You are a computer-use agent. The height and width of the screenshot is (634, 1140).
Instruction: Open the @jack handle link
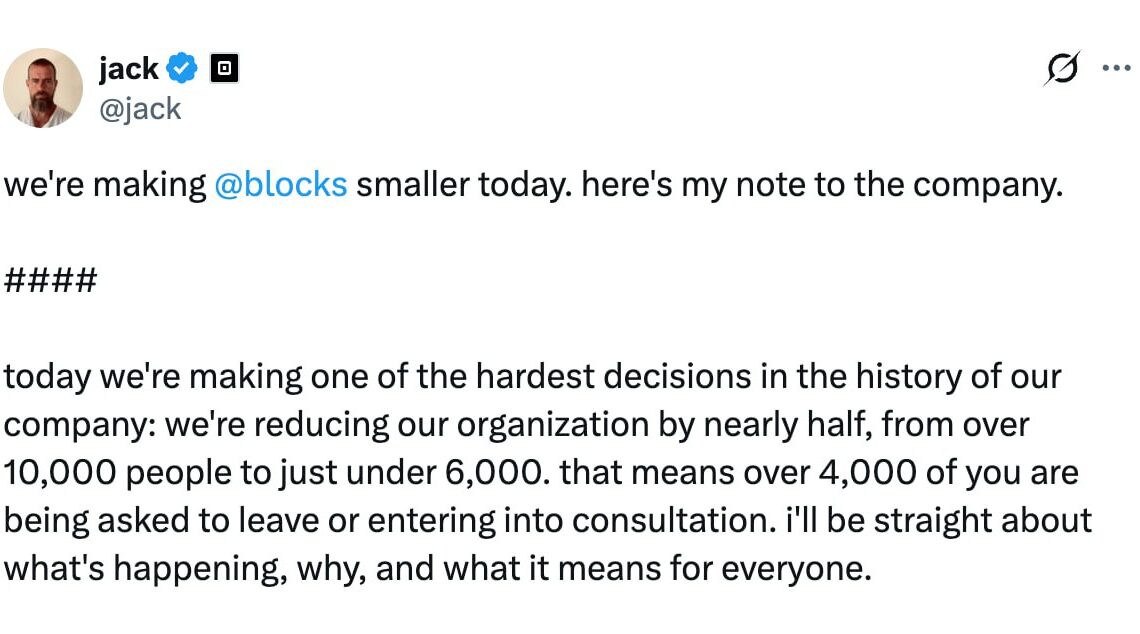140,108
